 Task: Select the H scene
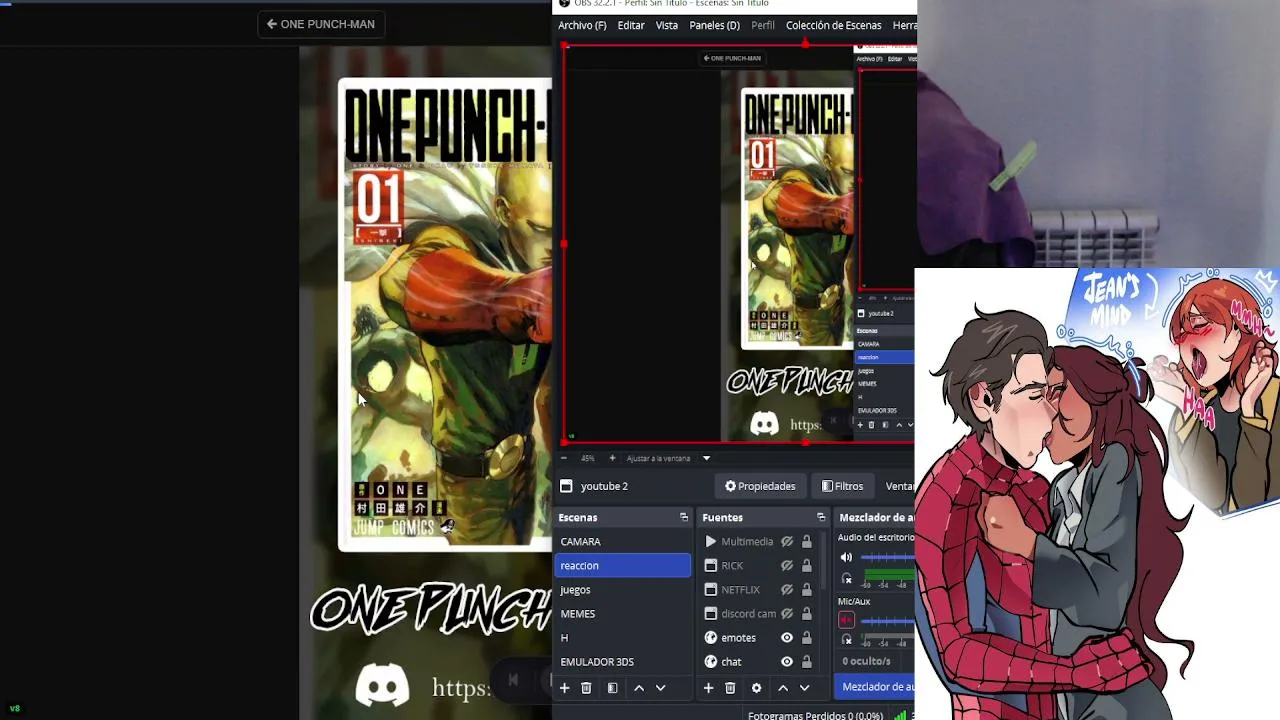click(x=623, y=637)
